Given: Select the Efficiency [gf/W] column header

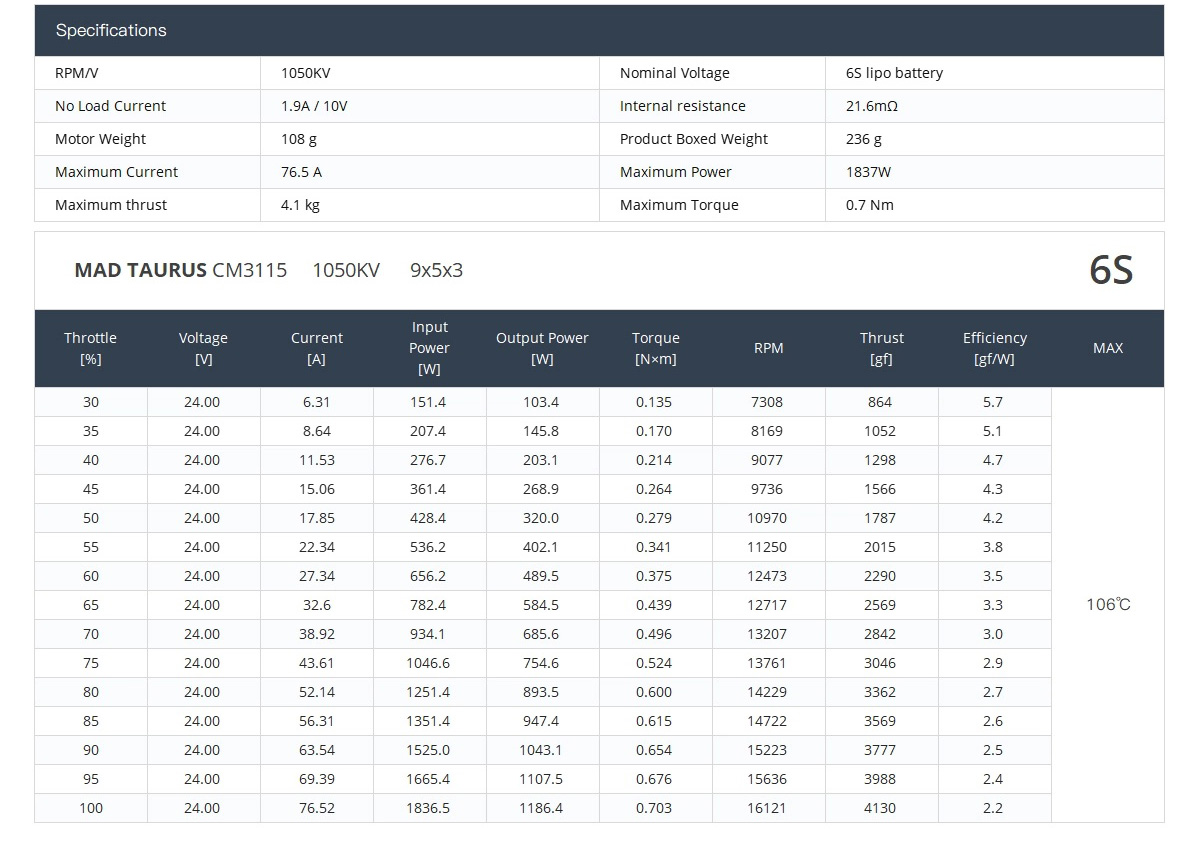Looking at the screenshot, I should (994, 348).
